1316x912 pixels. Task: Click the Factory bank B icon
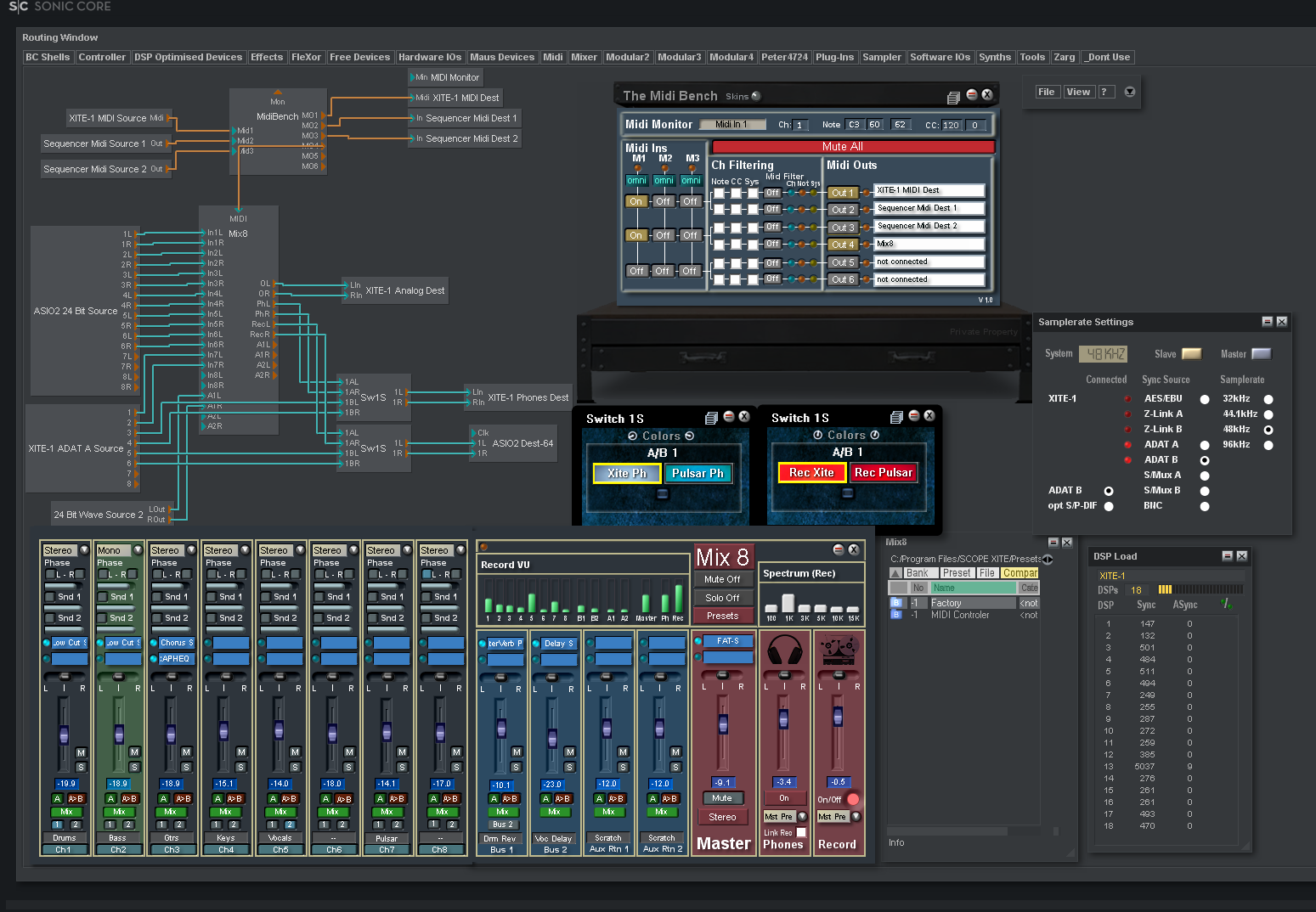895,603
